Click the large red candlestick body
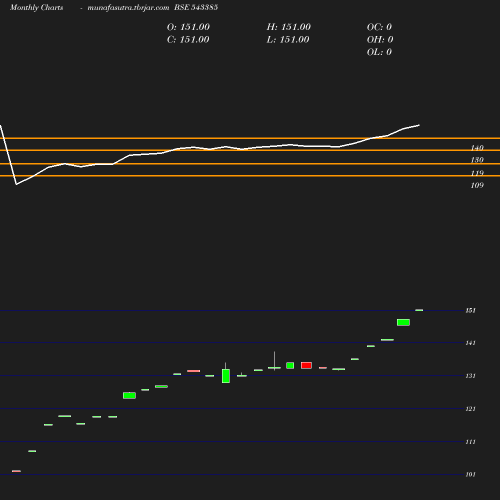500x500 pixels. (306, 365)
